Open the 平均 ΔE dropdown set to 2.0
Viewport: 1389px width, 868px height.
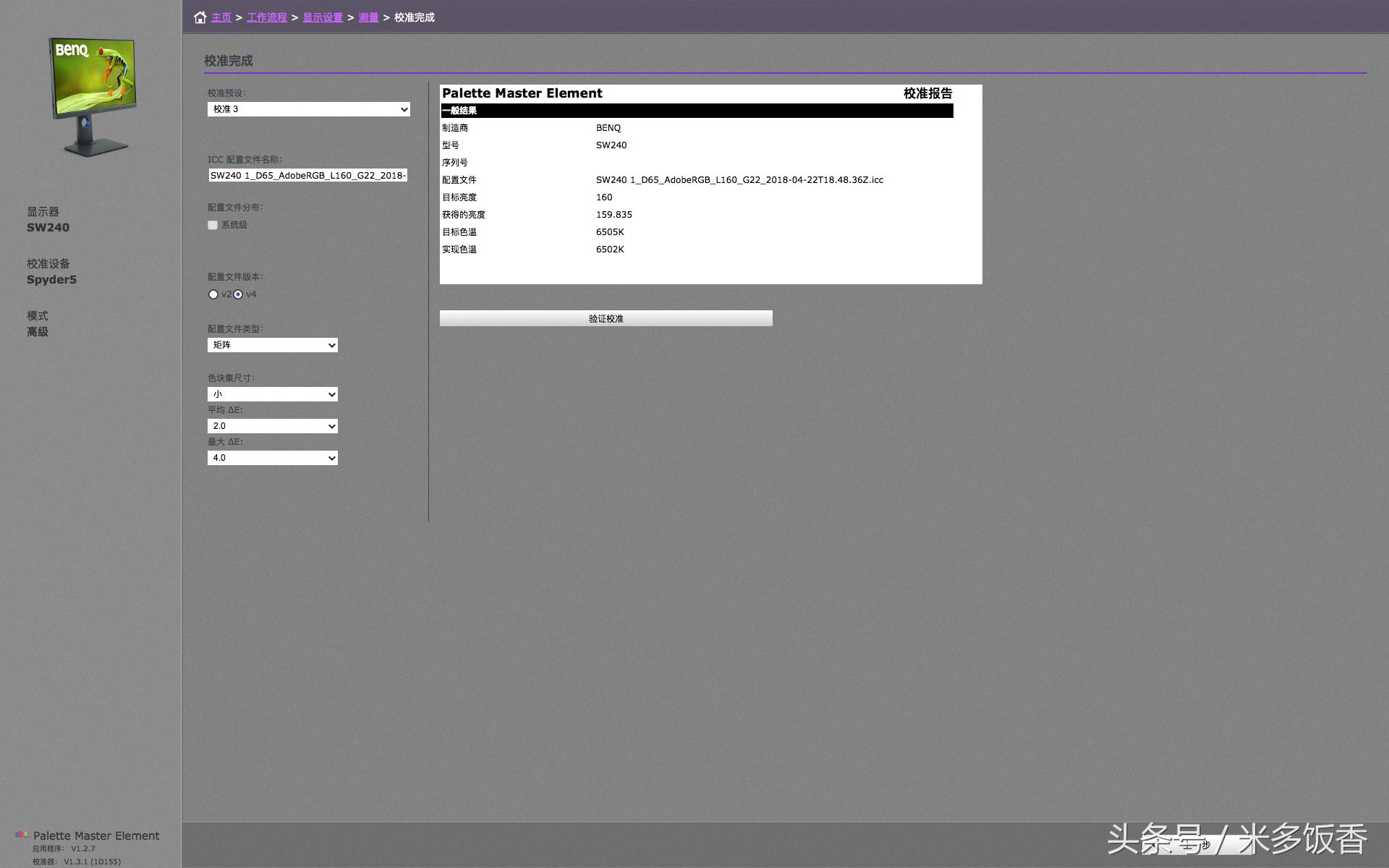(x=273, y=426)
